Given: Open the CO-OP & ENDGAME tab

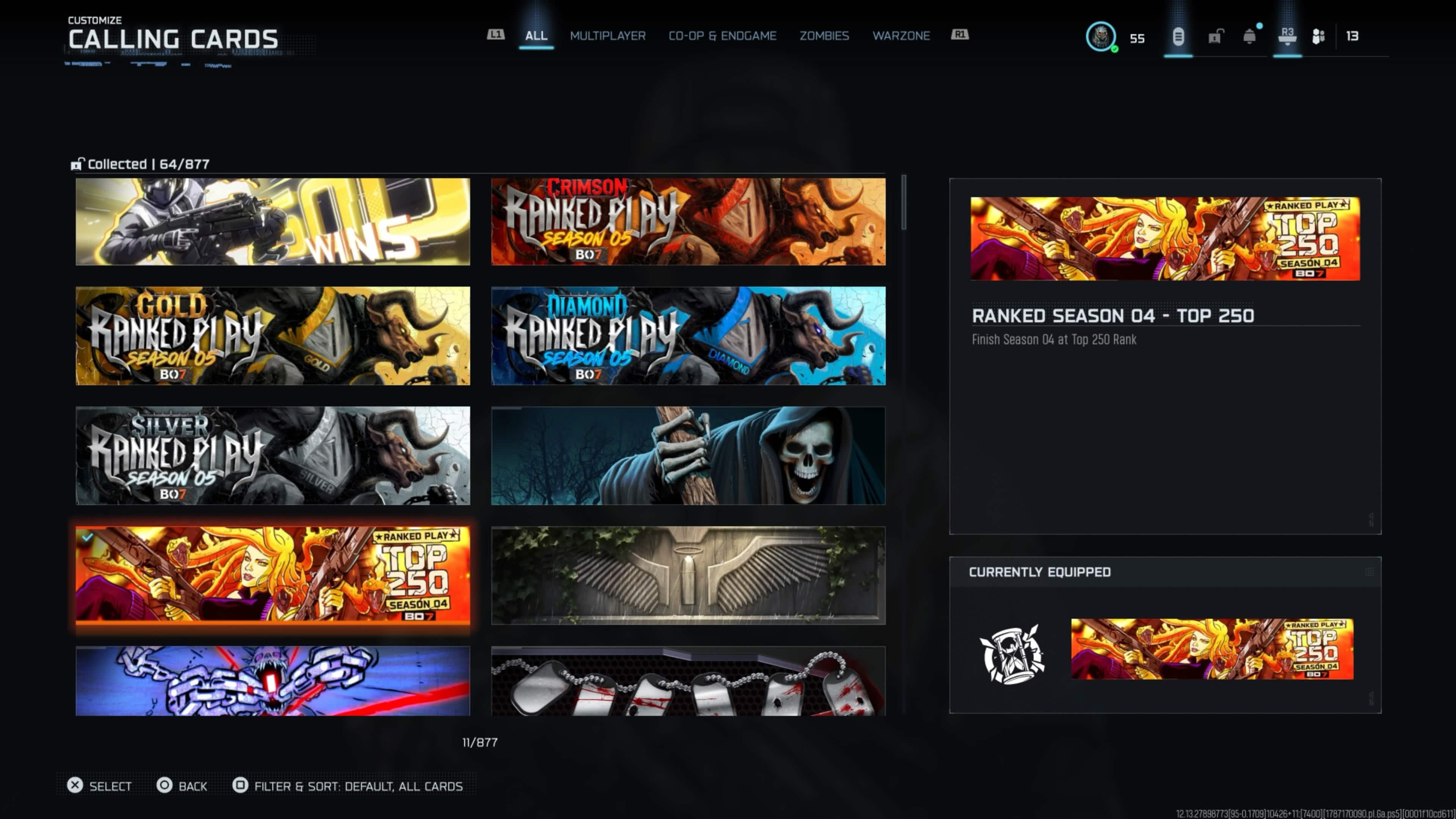Looking at the screenshot, I should pyautogui.click(x=722, y=36).
